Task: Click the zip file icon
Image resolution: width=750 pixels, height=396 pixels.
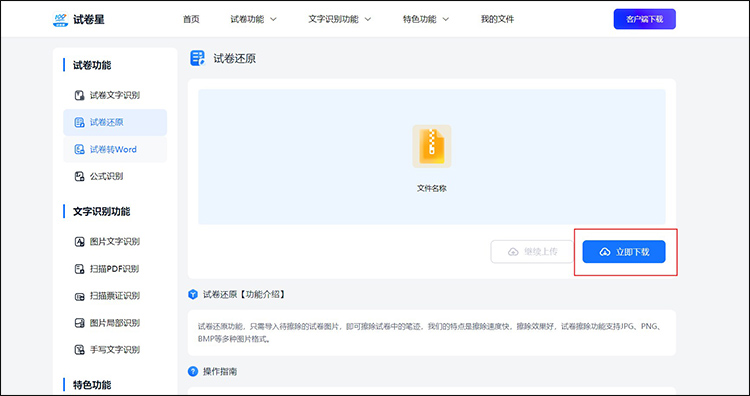Action: (x=431, y=146)
